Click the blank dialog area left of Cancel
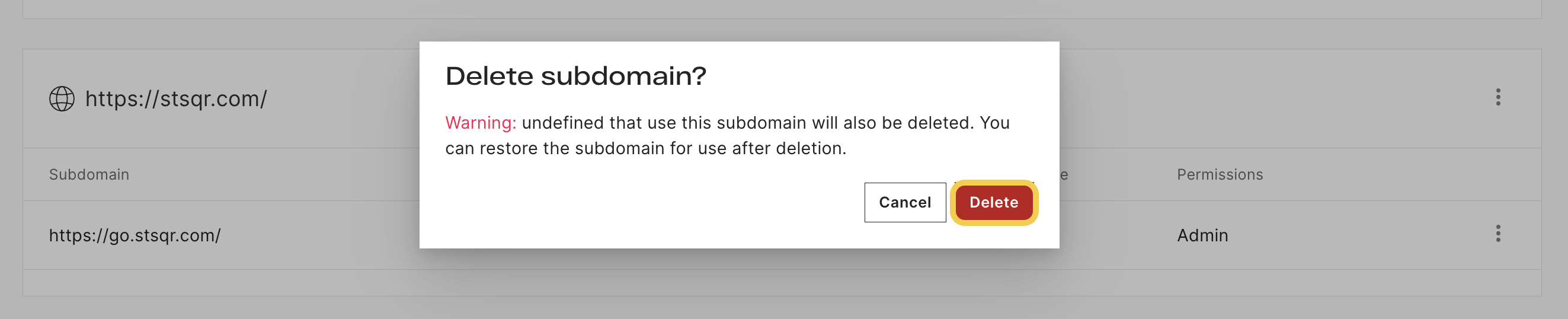The height and width of the screenshot is (319, 1568). [651, 203]
